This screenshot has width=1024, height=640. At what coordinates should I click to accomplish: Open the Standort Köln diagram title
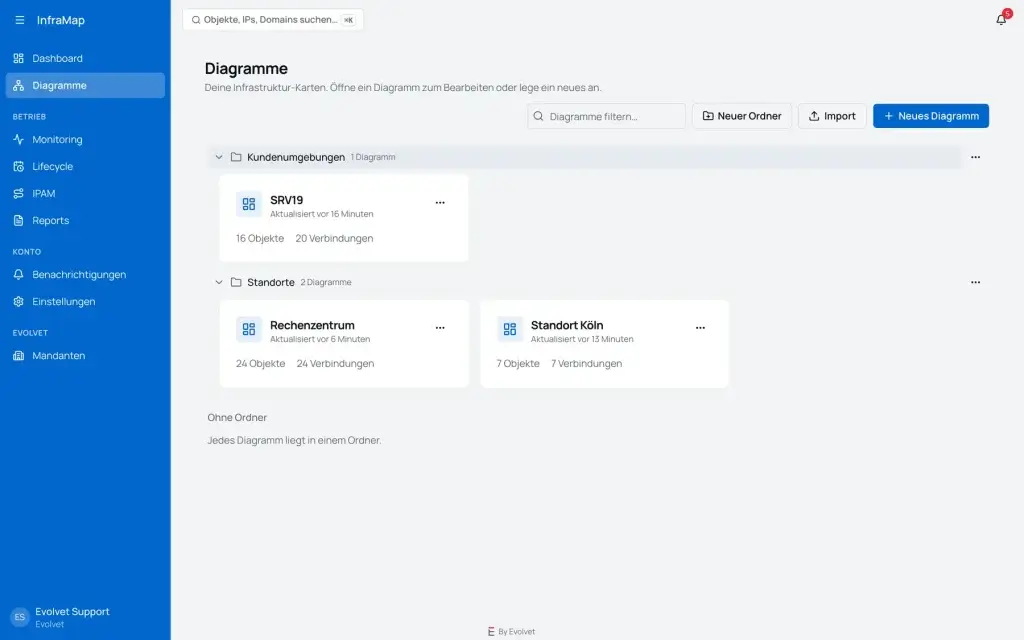[x=567, y=325]
